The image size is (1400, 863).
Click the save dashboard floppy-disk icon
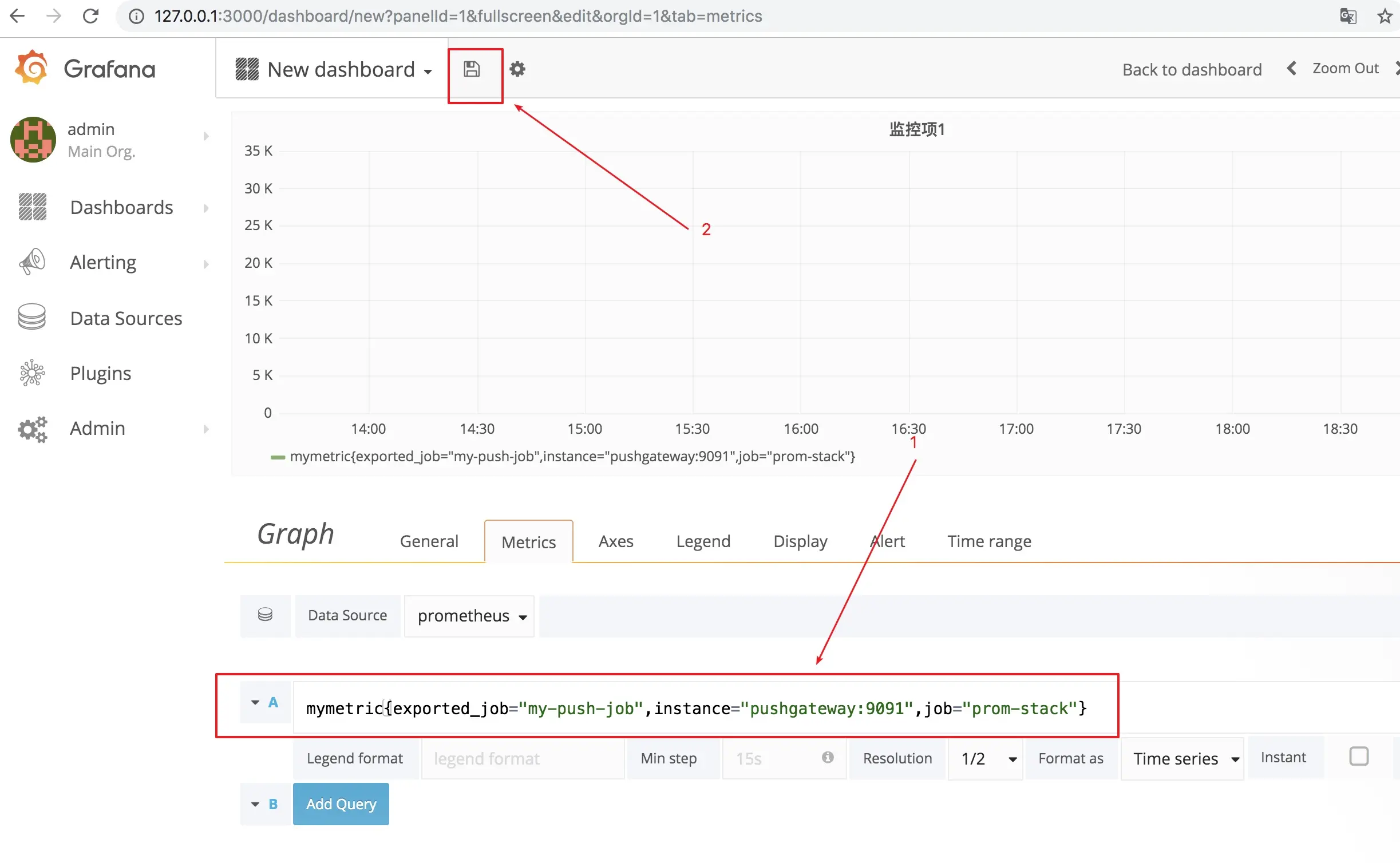pyautogui.click(x=472, y=69)
